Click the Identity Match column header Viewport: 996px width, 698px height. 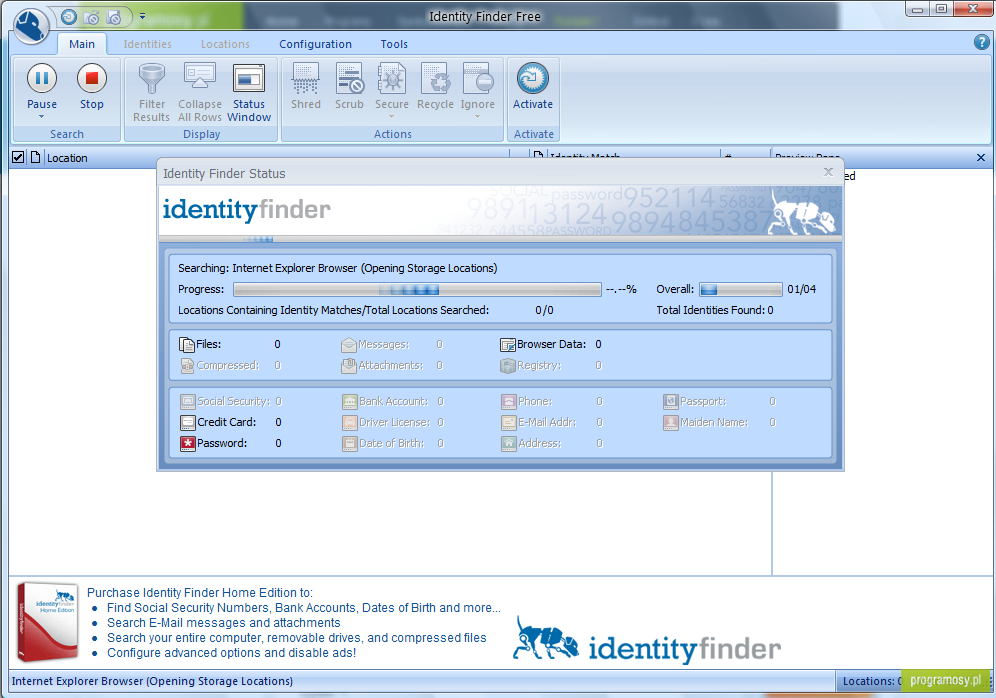point(584,154)
